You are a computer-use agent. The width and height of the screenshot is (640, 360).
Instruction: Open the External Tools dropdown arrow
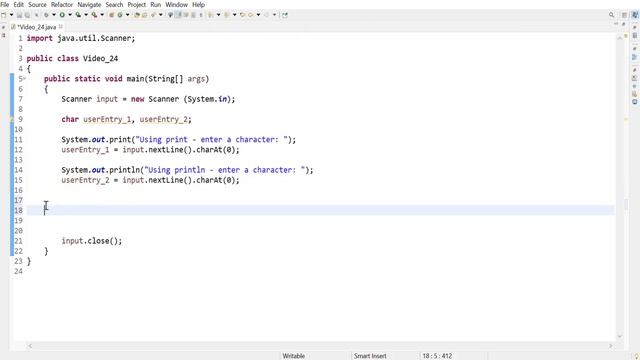point(102,15)
